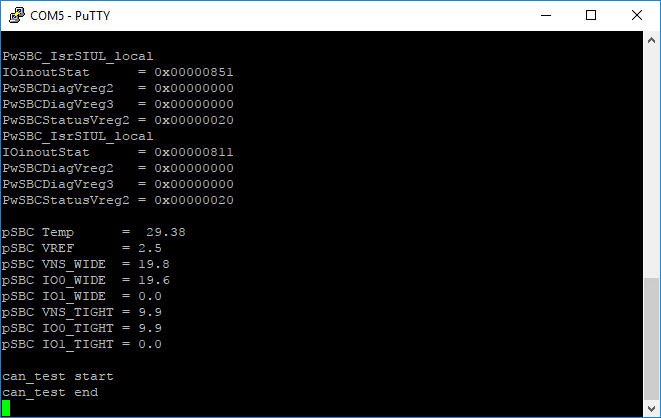661x418 pixels.
Task: Click the green terminal cursor block
Action: click(x=6, y=408)
